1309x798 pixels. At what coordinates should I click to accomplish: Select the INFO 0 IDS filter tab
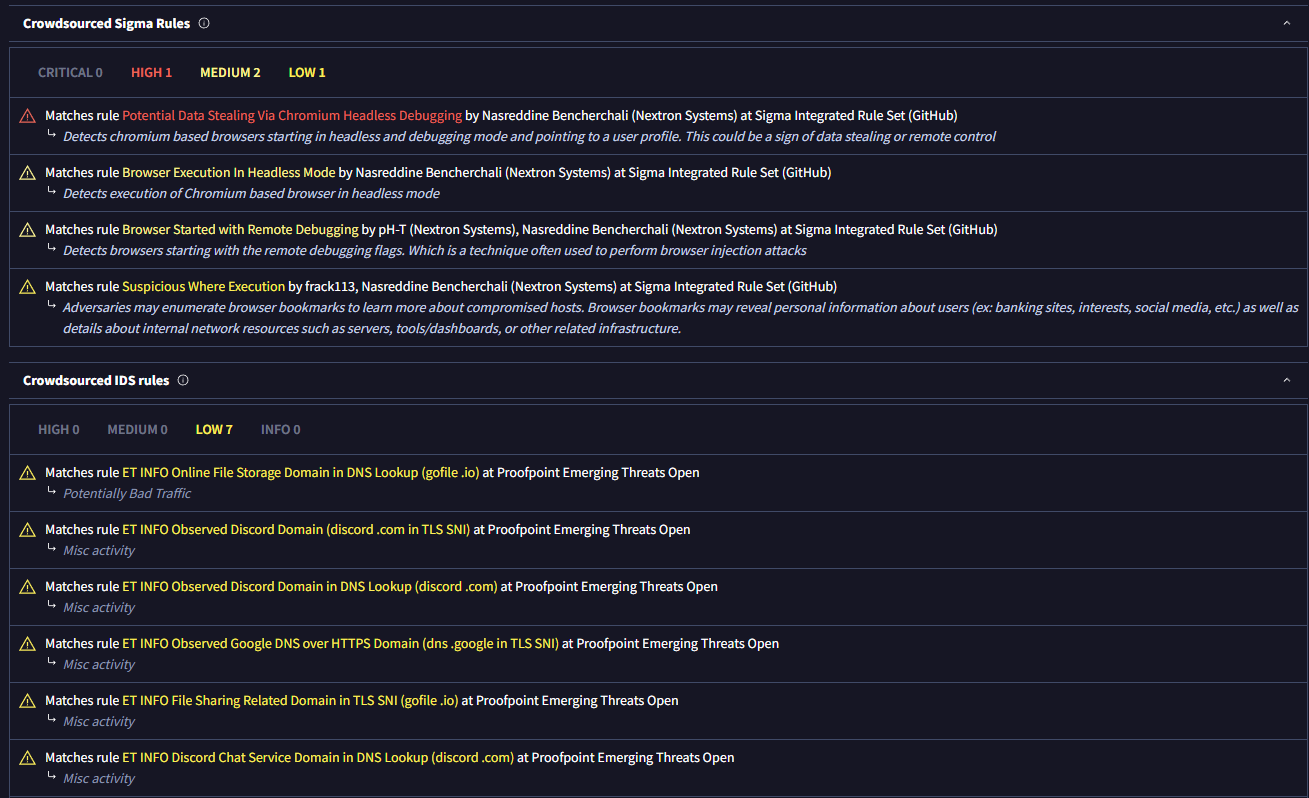pos(281,430)
